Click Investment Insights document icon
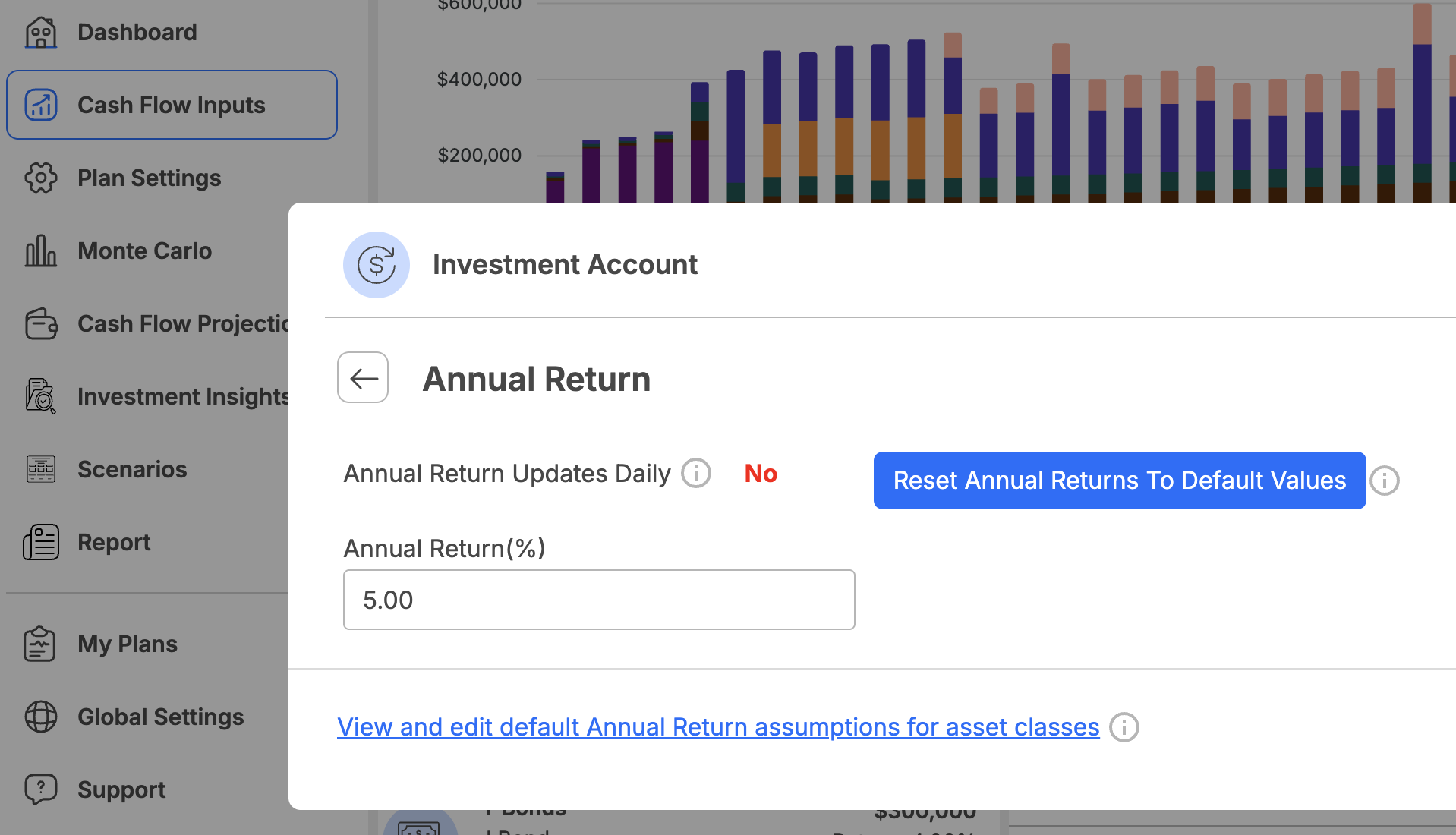Image resolution: width=1456 pixels, height=835 pixels. 41,396
